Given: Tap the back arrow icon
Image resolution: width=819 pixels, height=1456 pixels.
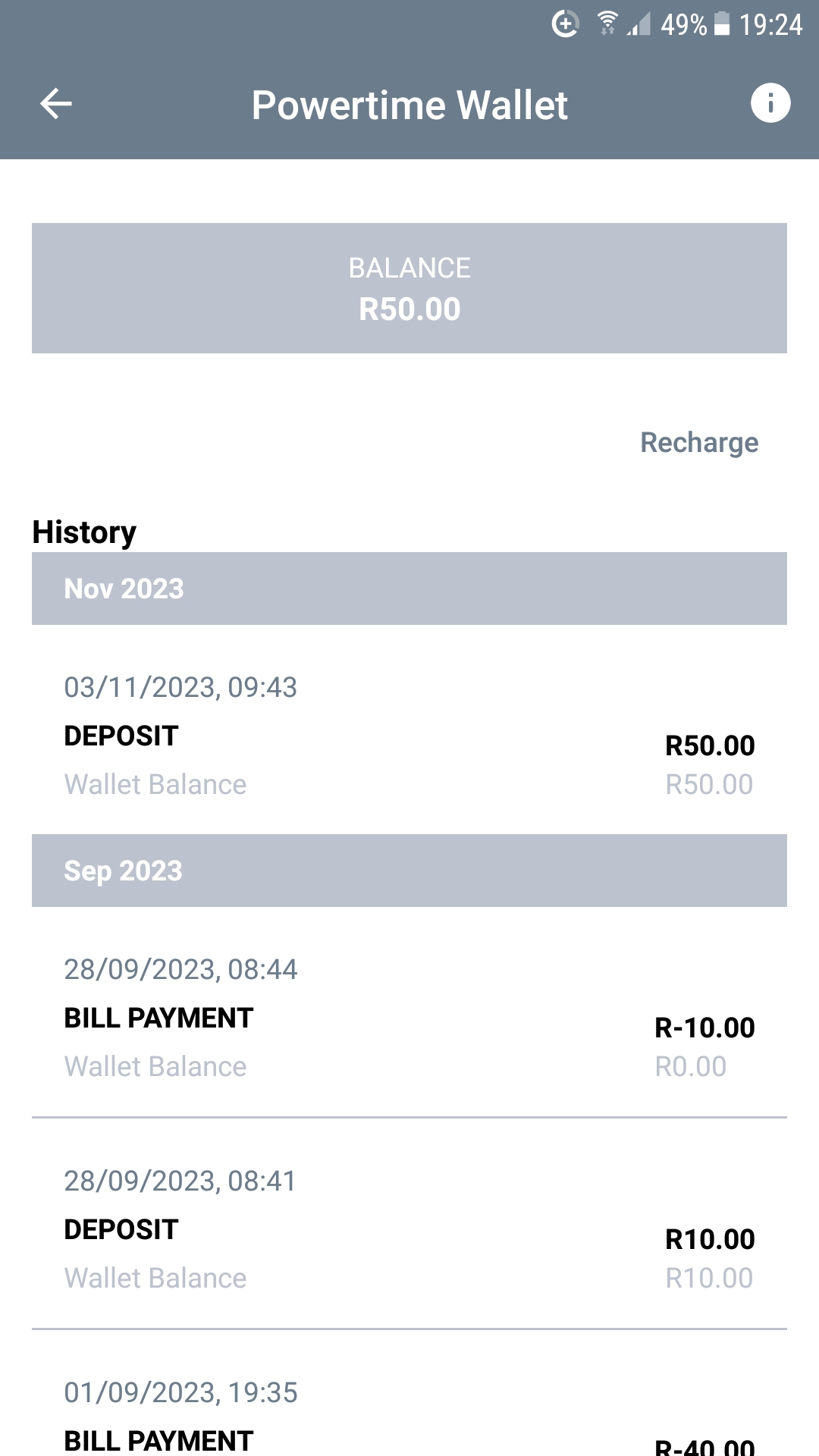Looking at the screenshot, I should coord(56,104).
